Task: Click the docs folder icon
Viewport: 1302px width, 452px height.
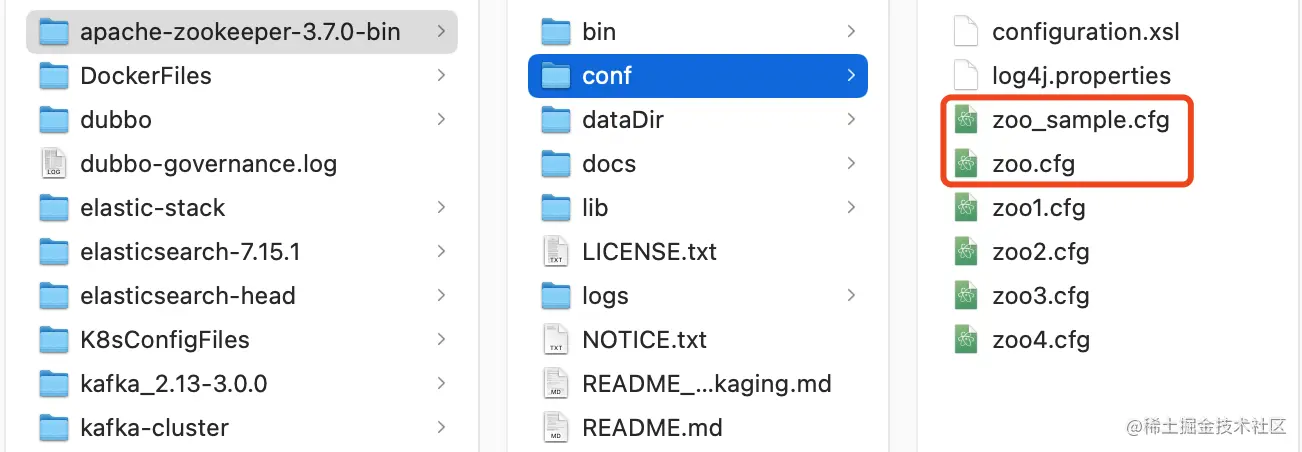Action: pos(555,164)
